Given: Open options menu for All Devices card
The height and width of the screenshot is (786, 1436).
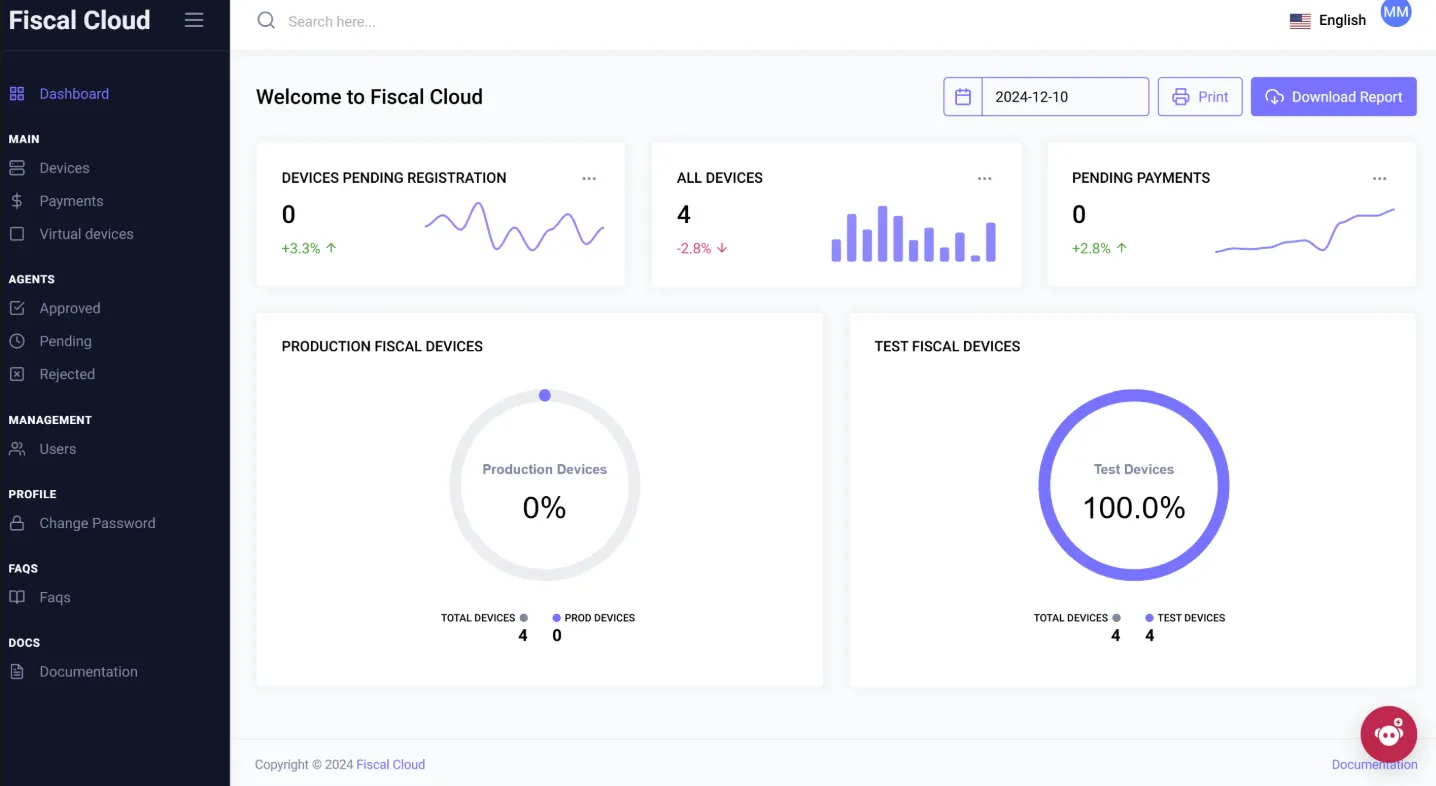Looking at the screenshot, I should pyautogui.click(x=985, y=178).
